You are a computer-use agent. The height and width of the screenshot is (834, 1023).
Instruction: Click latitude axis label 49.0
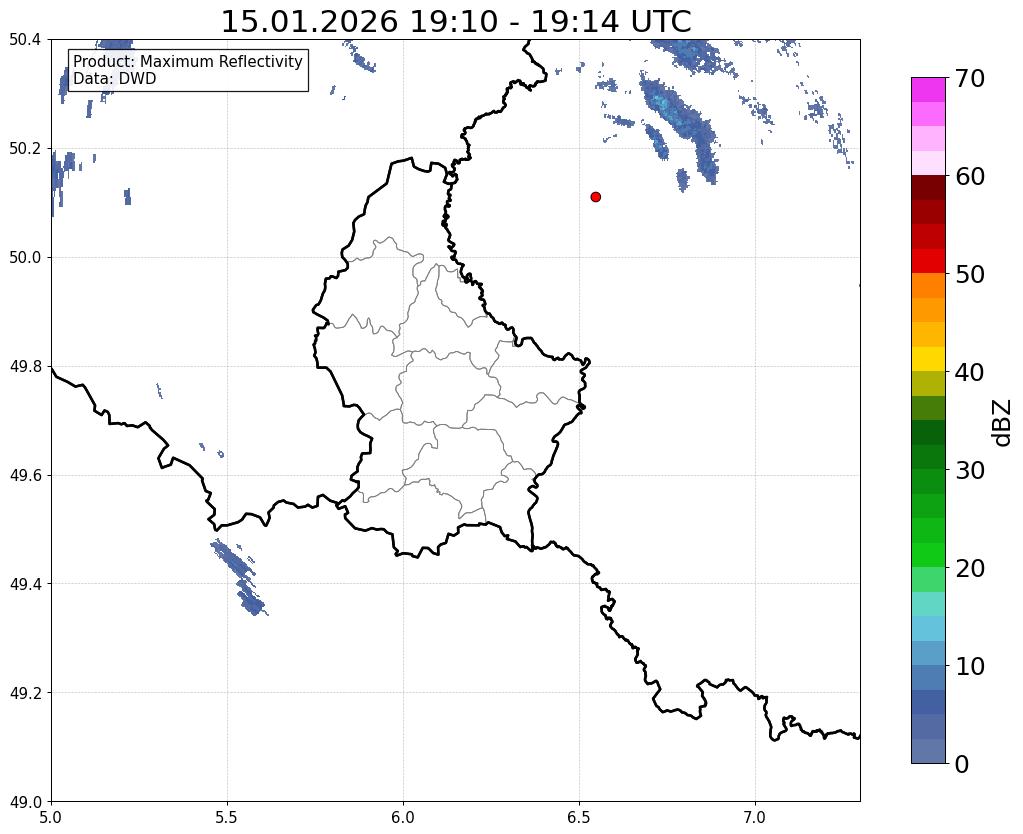click(25, 802)
